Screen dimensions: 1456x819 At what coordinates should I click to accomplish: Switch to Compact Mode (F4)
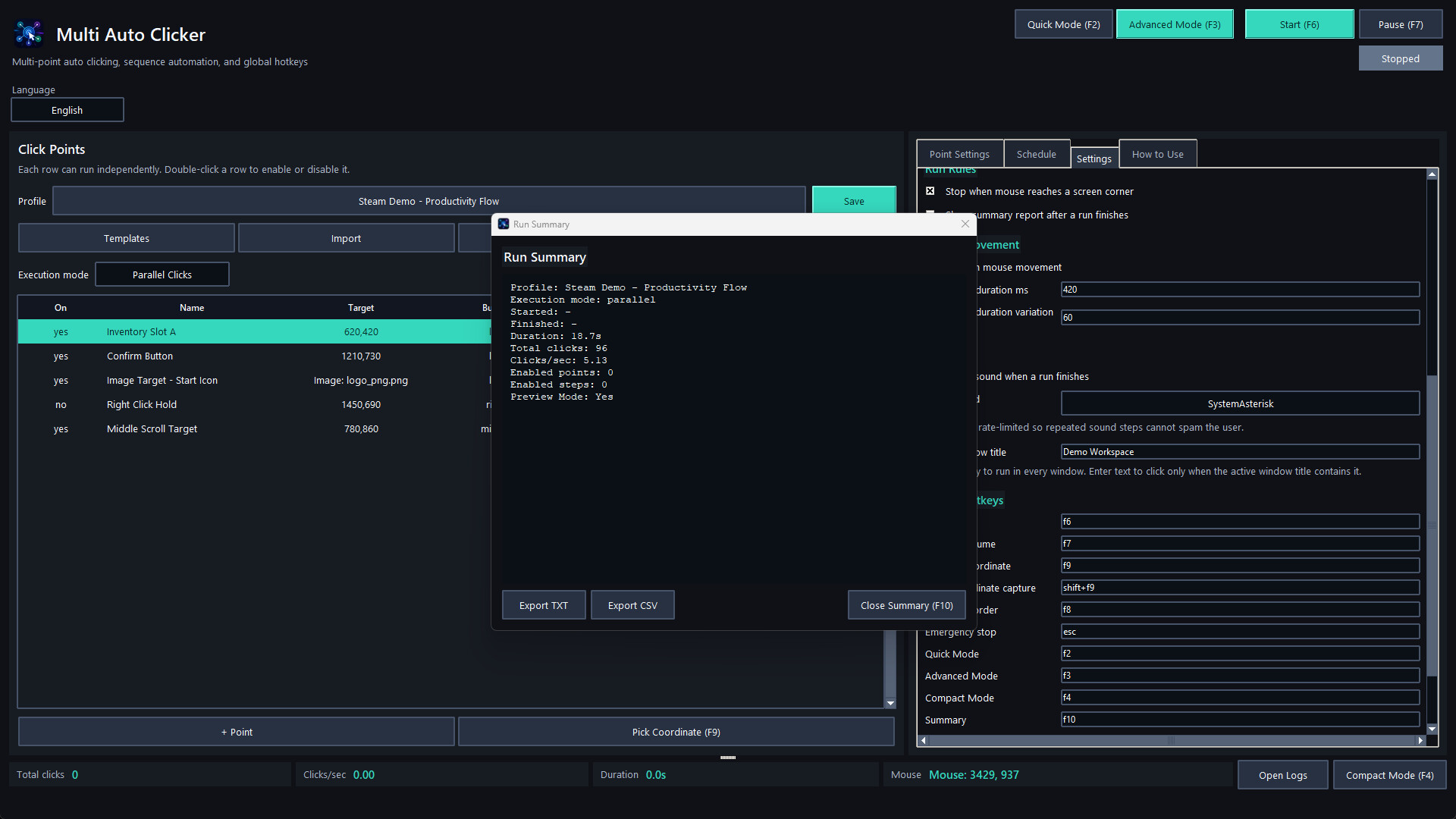[1389, 775]
